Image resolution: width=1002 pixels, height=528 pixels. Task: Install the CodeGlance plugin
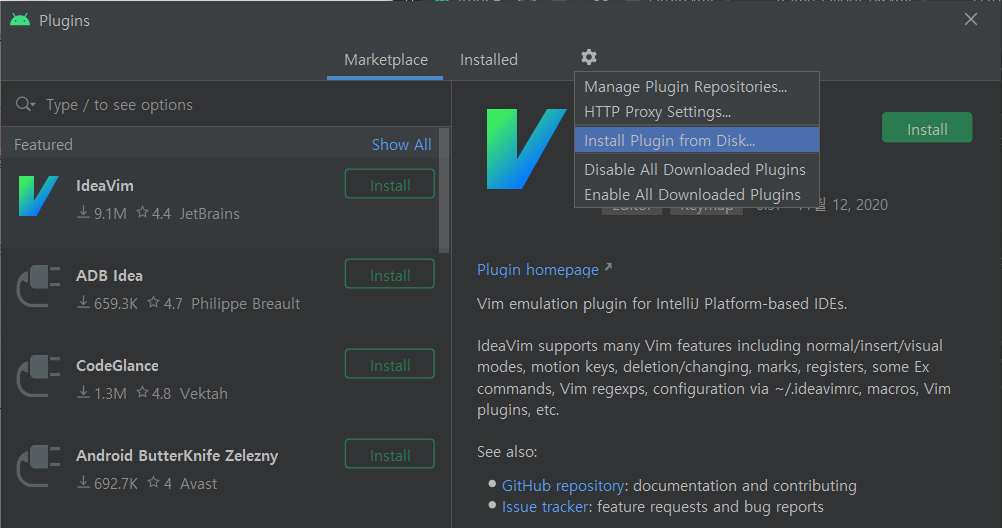coord(390,365)
